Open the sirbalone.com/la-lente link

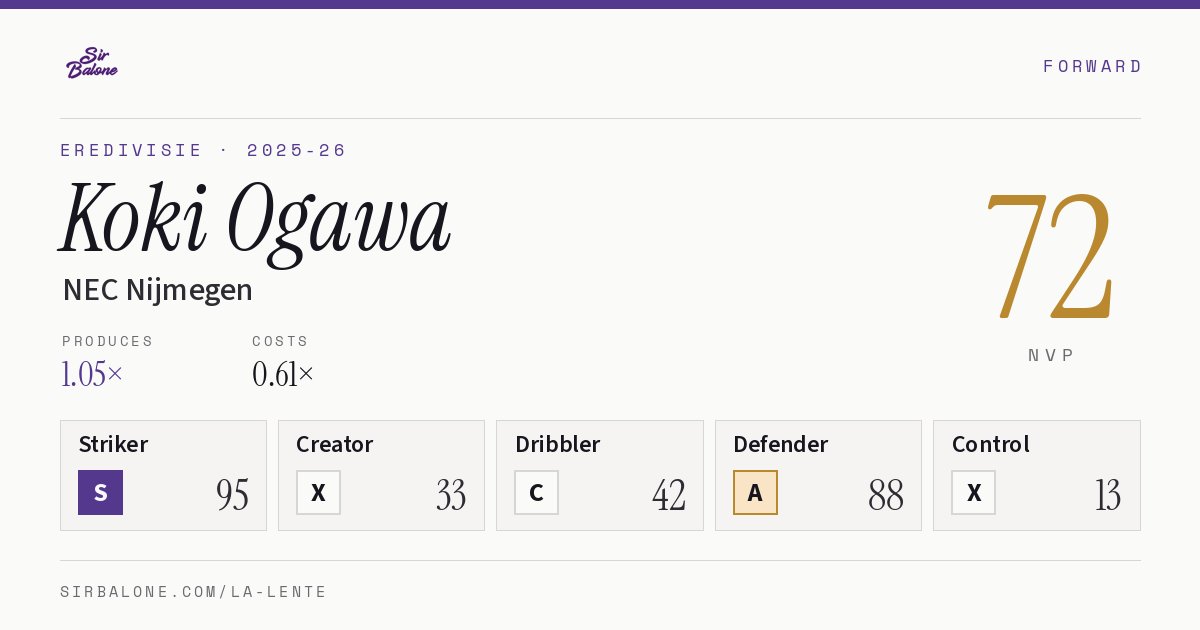click(x=194, y=592)
